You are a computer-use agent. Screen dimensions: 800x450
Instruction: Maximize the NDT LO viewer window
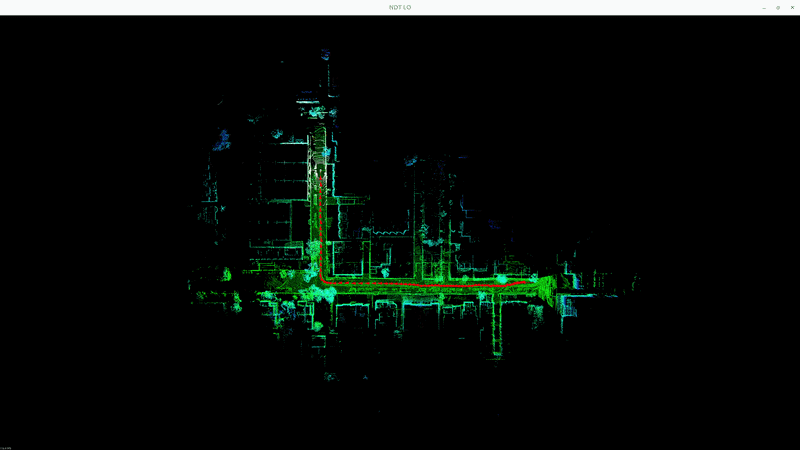click(778, 7)
